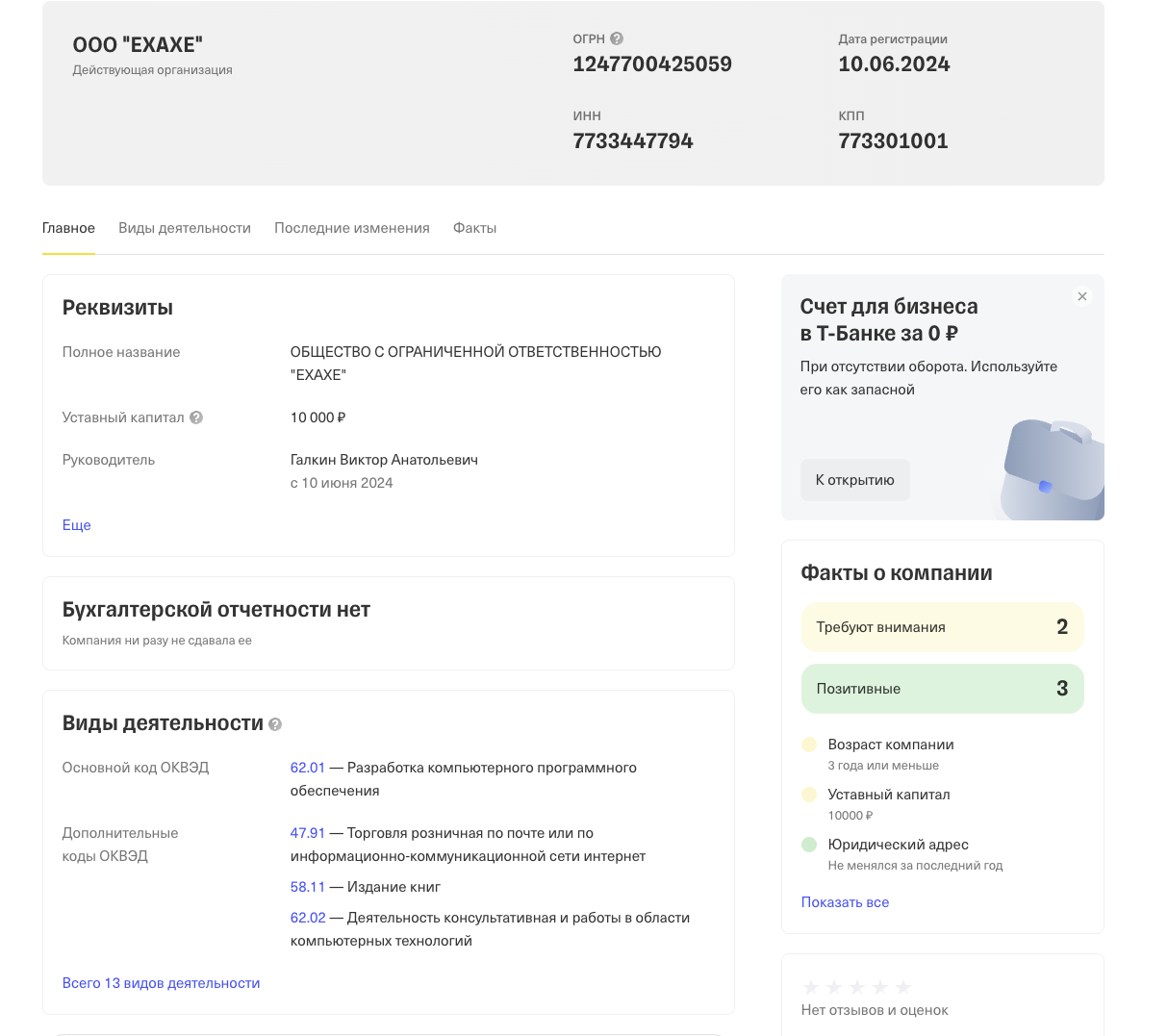
Task: Select the Главное tab
Action: pos(68,228)
